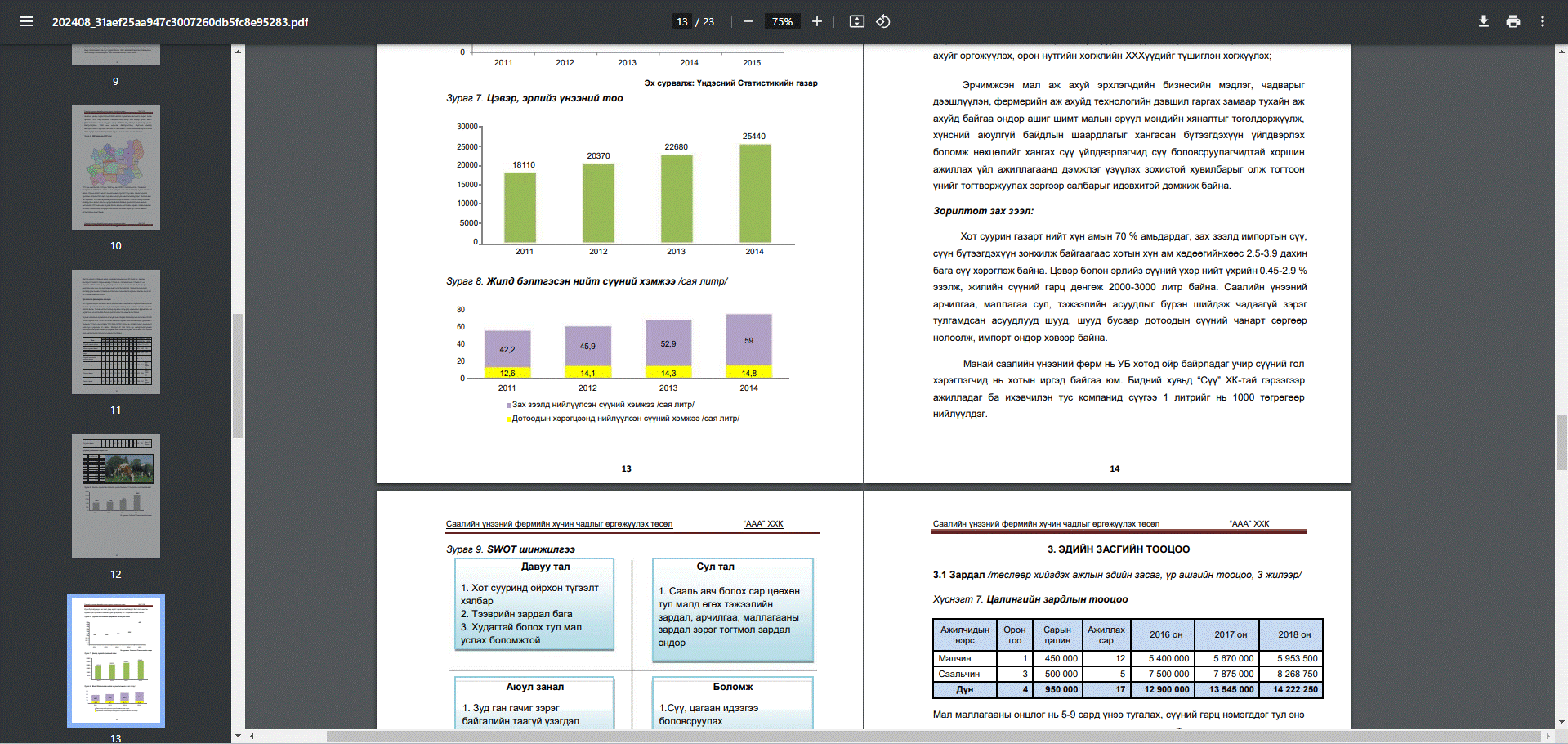Open page 12 thumbnail with cow photo
The width and height of the screenshot is (1568, 744).
click(116, 496)
